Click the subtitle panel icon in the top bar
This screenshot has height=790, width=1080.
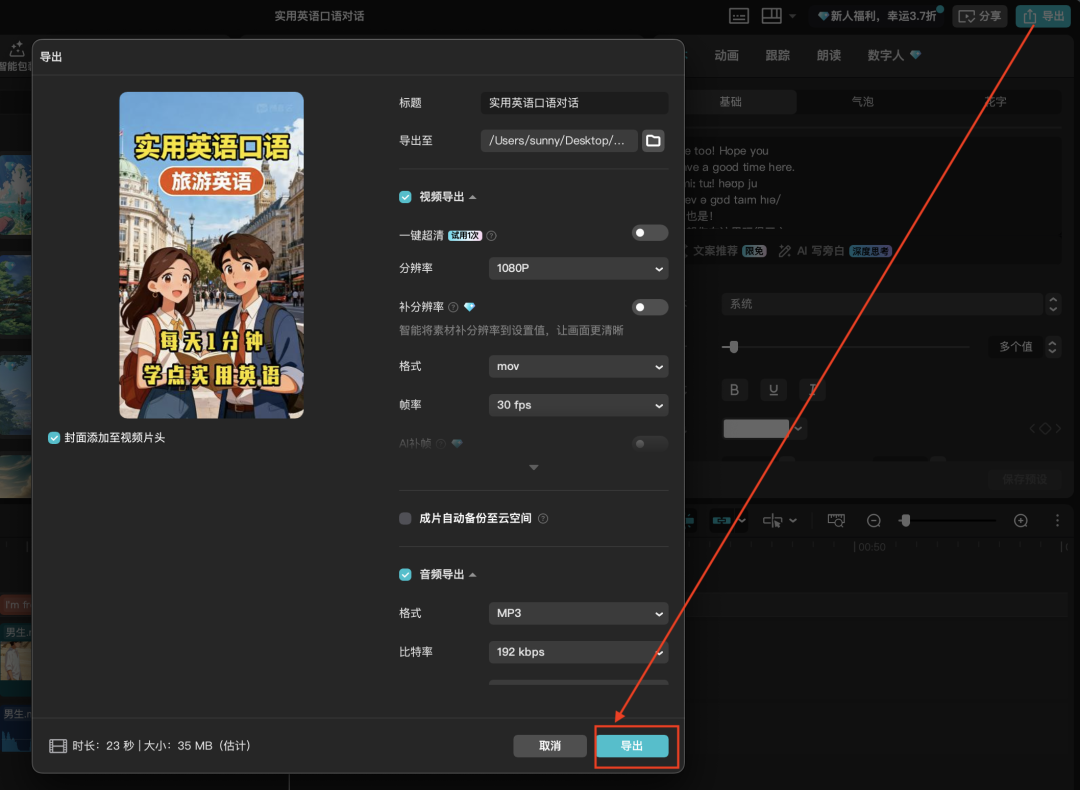[x=738, y=16]
